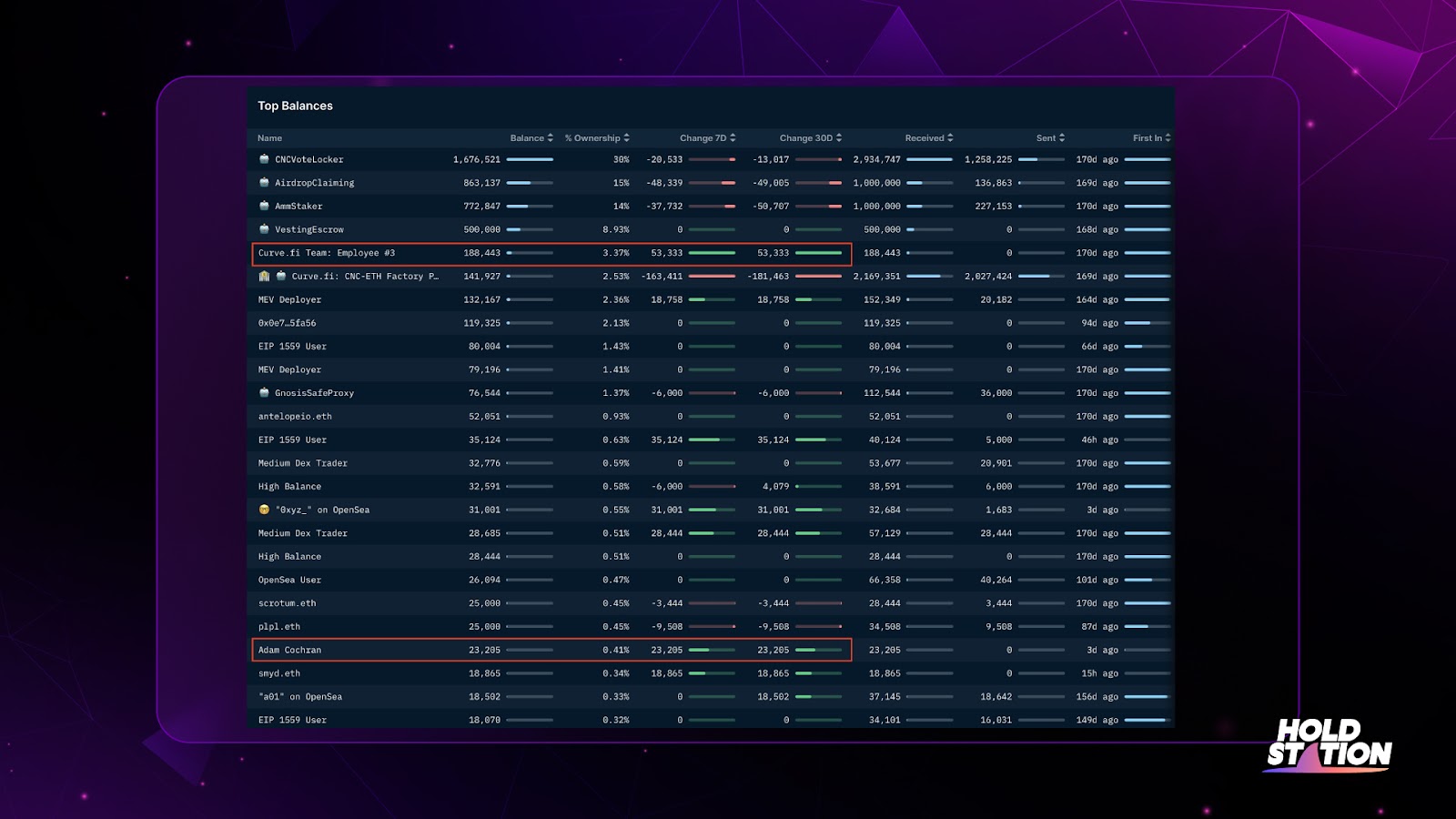Click the sent value 2,027,424
The height and width of the screenshot is (819, 1456).
tap(988, 277)
